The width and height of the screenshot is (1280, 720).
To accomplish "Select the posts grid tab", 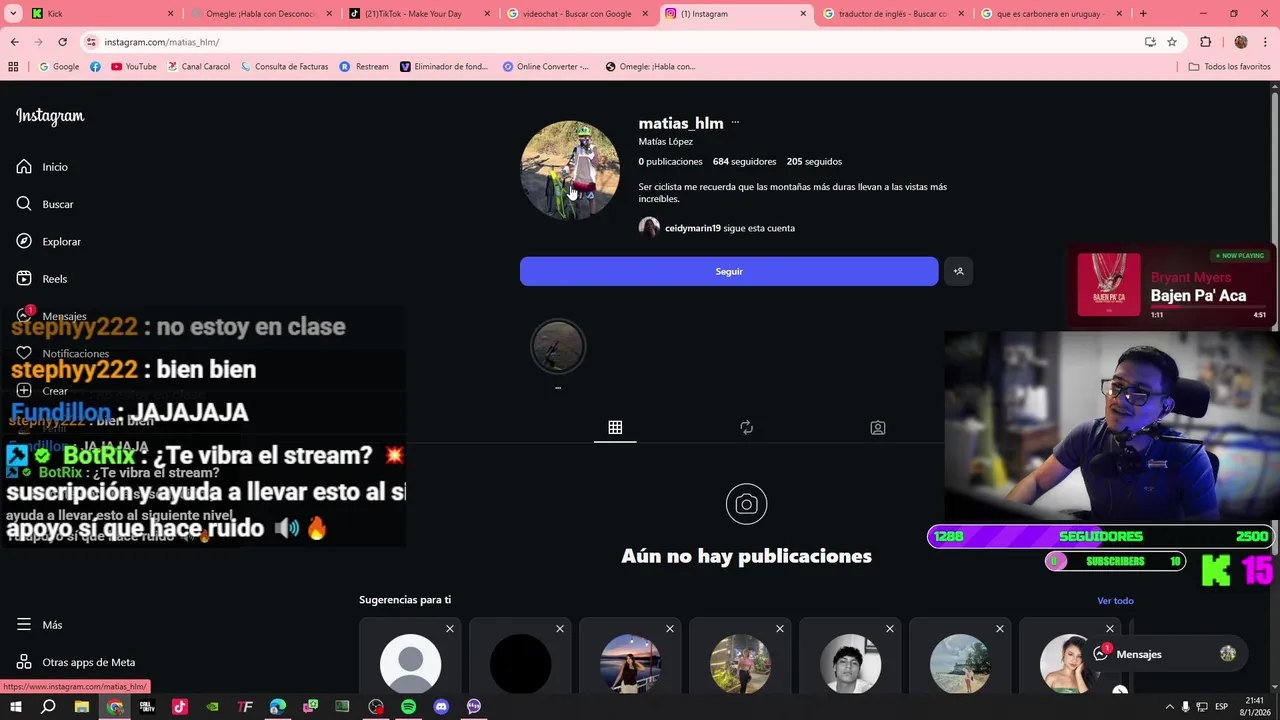I will (615, 428).
